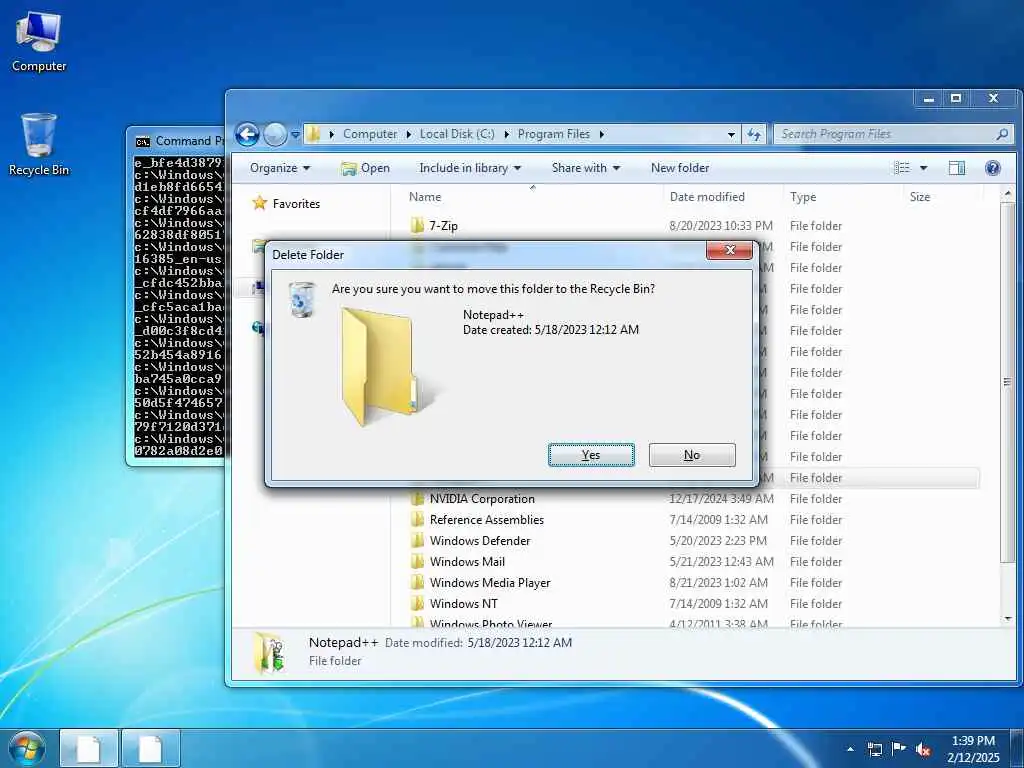
Task: Click the File folder type of Windows Mail
Action: click(x=816, y=562)
